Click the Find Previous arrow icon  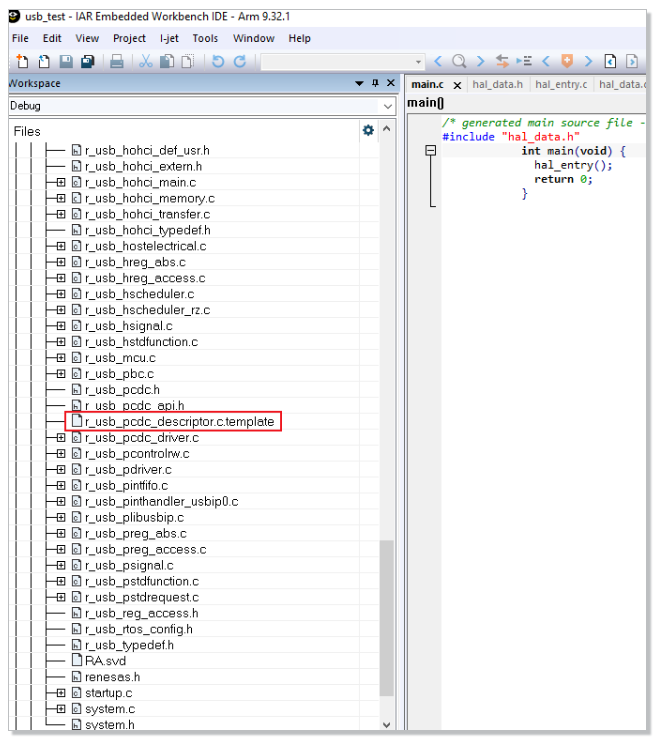coord(438,62)
